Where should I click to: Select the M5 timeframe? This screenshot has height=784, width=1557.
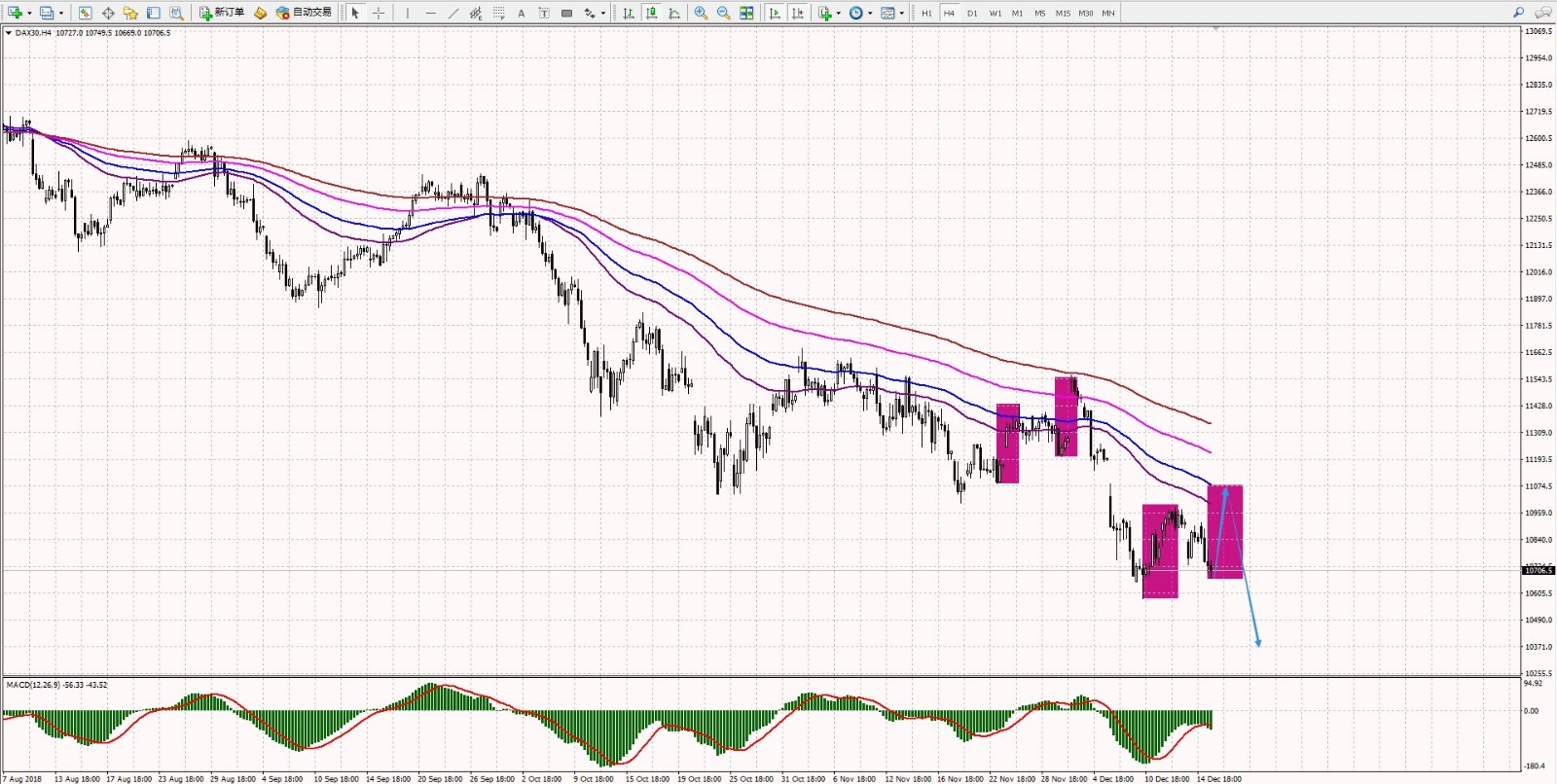[x=1040, y=13]
